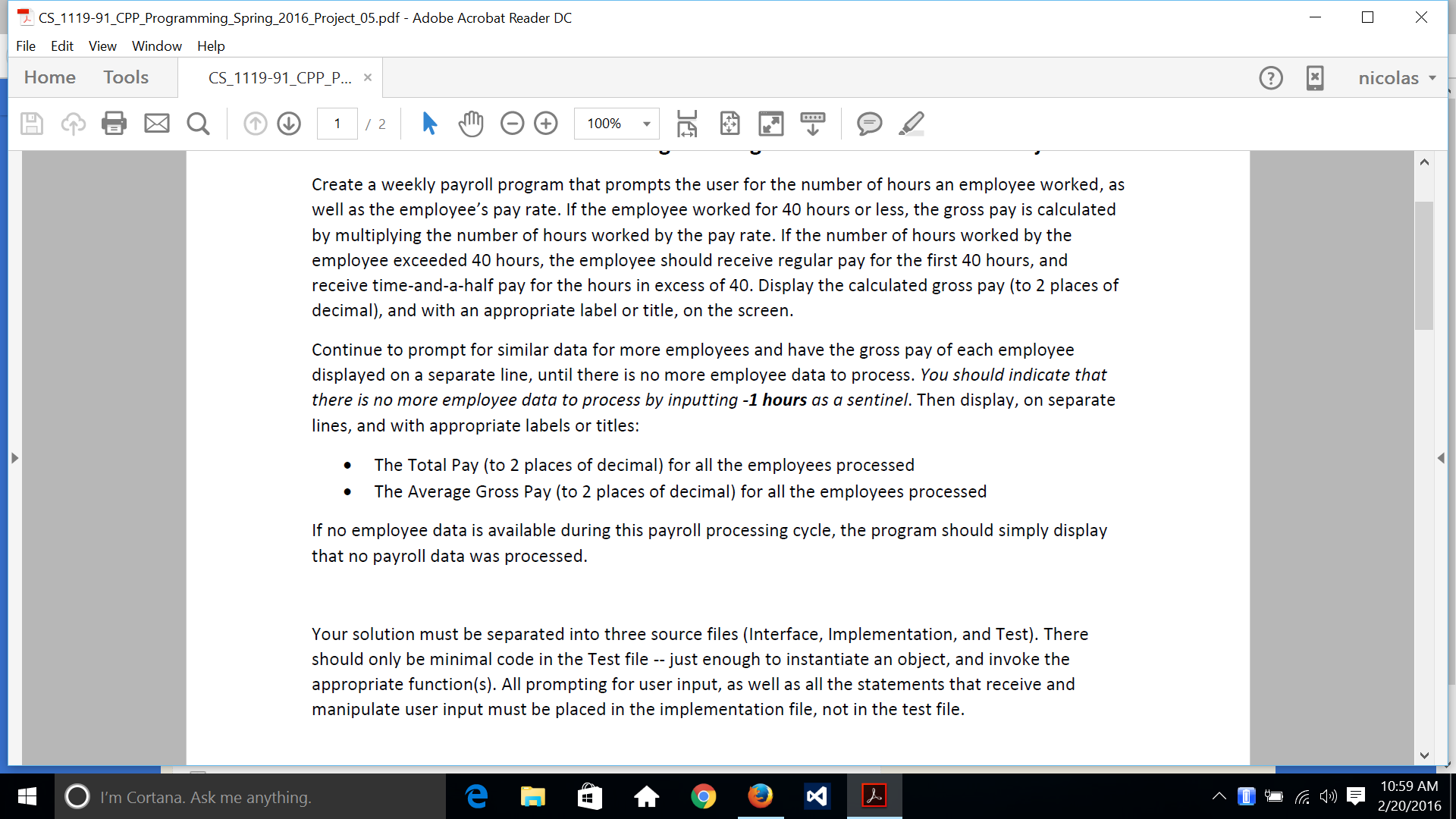
Task: Toggle fit one full page view
Action: [730, 124]
